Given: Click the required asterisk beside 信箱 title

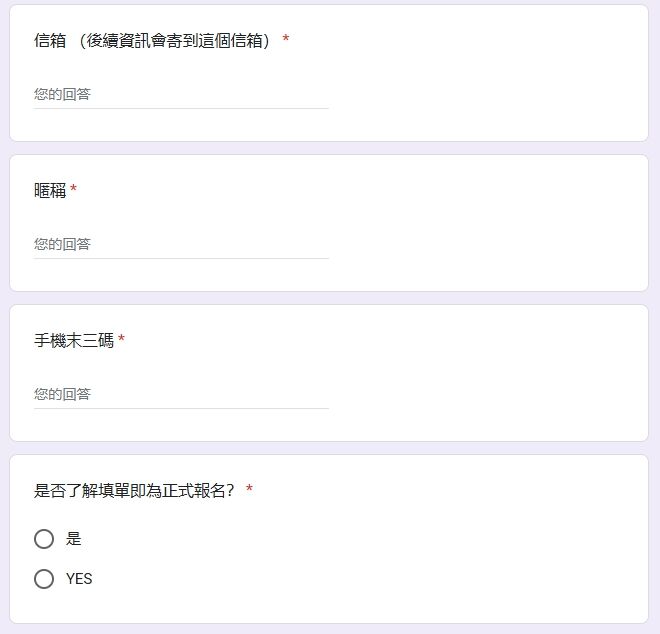Looking at the screenshot, I should (x=286, y=39).
